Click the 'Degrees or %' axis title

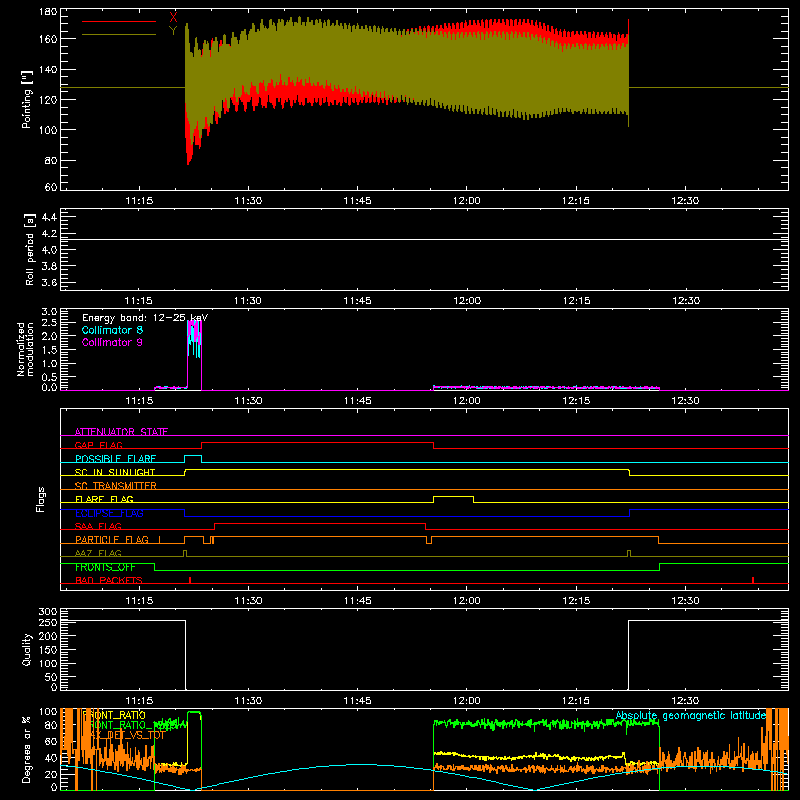point(27,749)
